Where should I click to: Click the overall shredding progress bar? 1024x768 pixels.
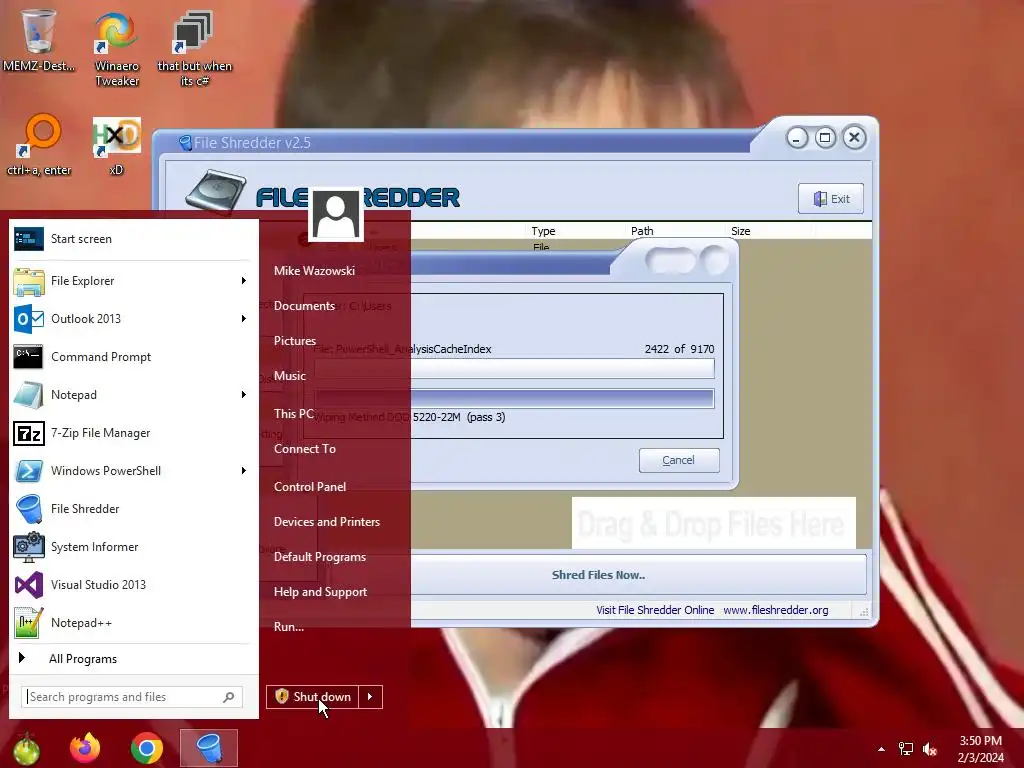tap(515, 398)
